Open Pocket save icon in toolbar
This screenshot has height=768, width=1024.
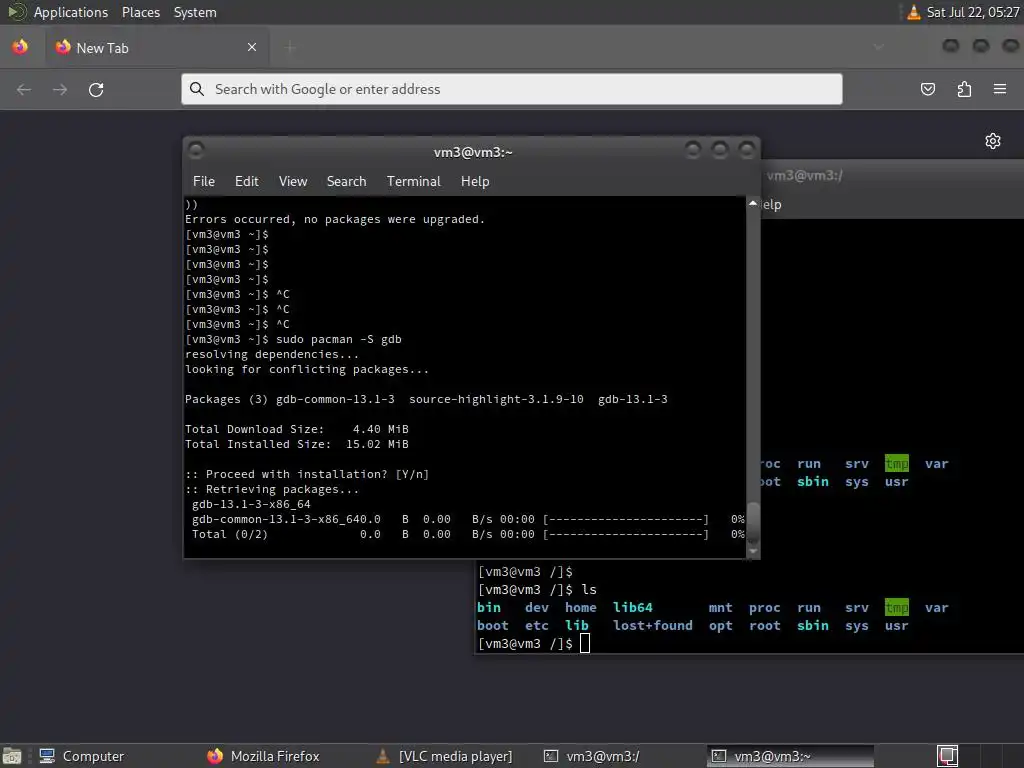[x=927, y=89]
